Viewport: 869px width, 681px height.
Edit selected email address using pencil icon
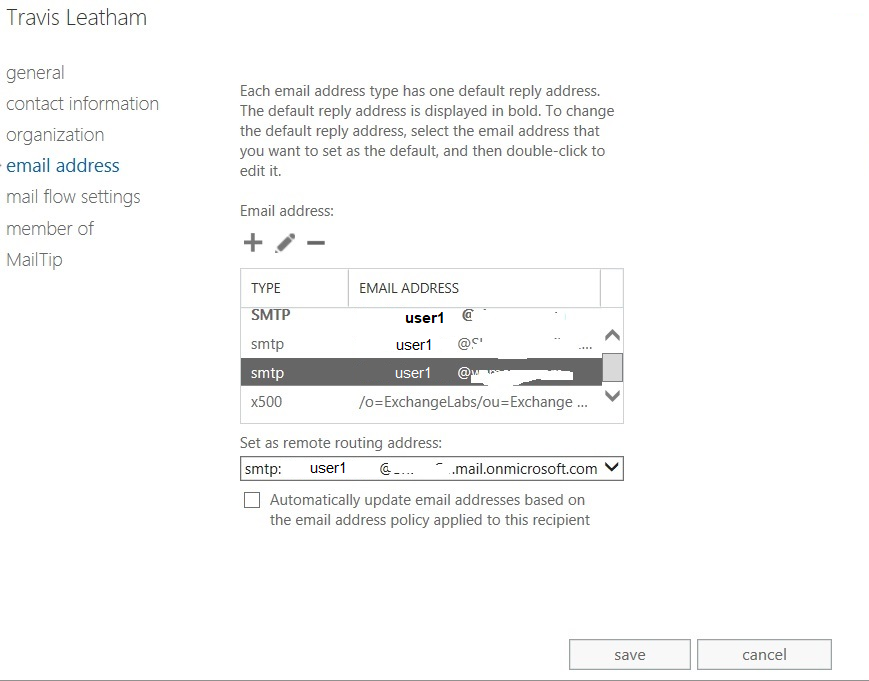tap(285, 243)
